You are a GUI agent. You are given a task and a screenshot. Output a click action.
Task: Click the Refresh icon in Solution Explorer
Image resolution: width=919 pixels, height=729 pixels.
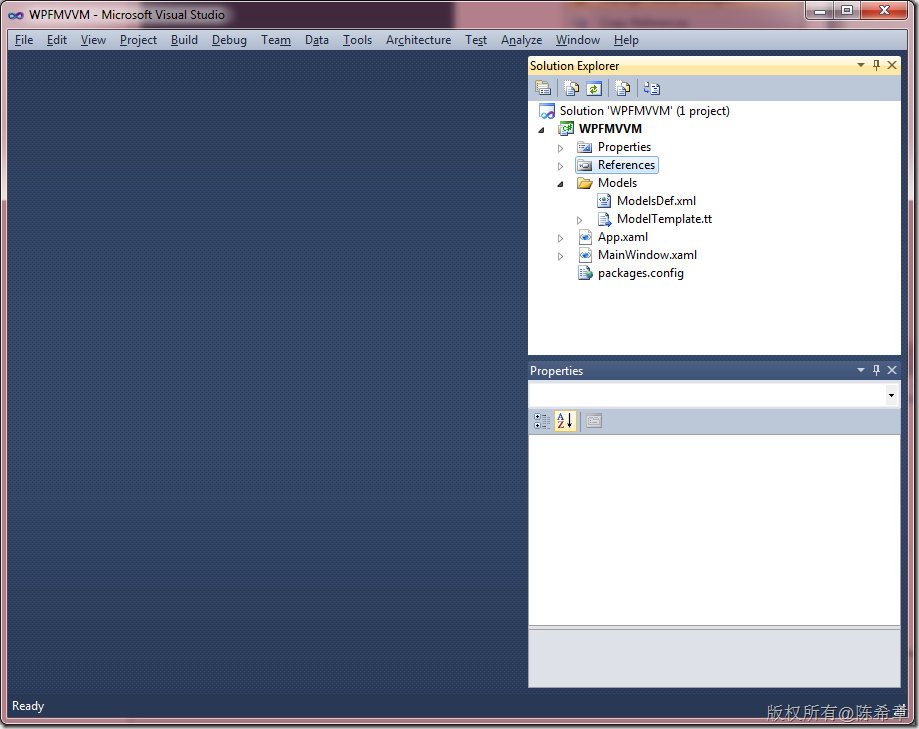[594, 88]
